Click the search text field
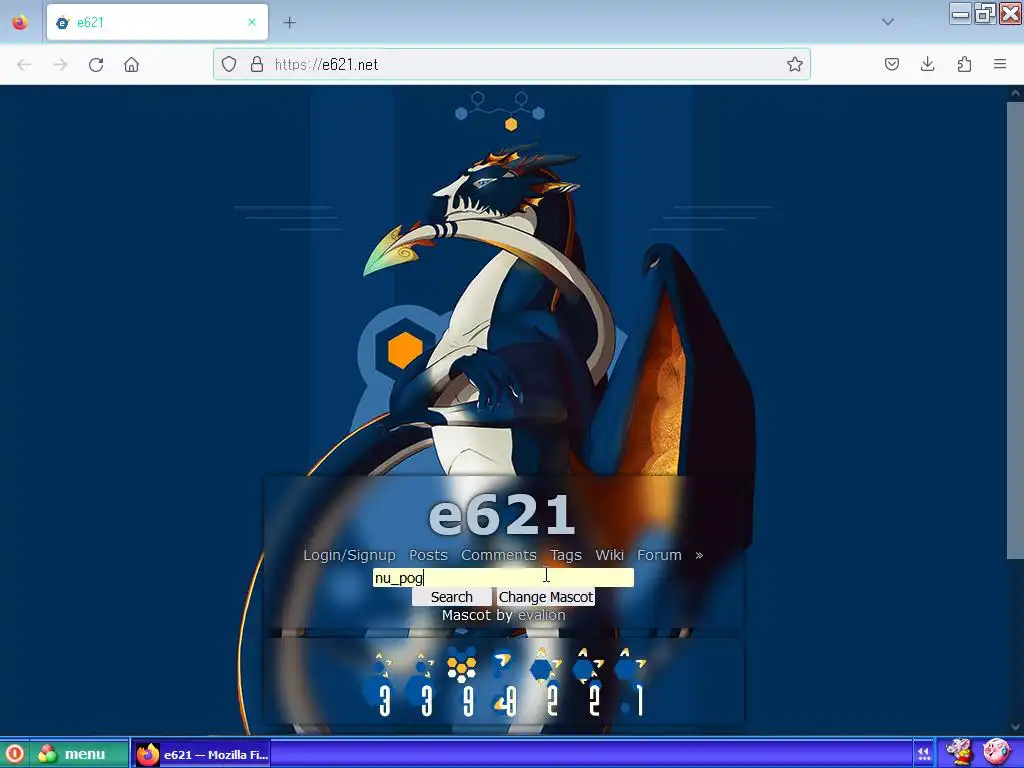1024x768 pixels. (503, 578)
